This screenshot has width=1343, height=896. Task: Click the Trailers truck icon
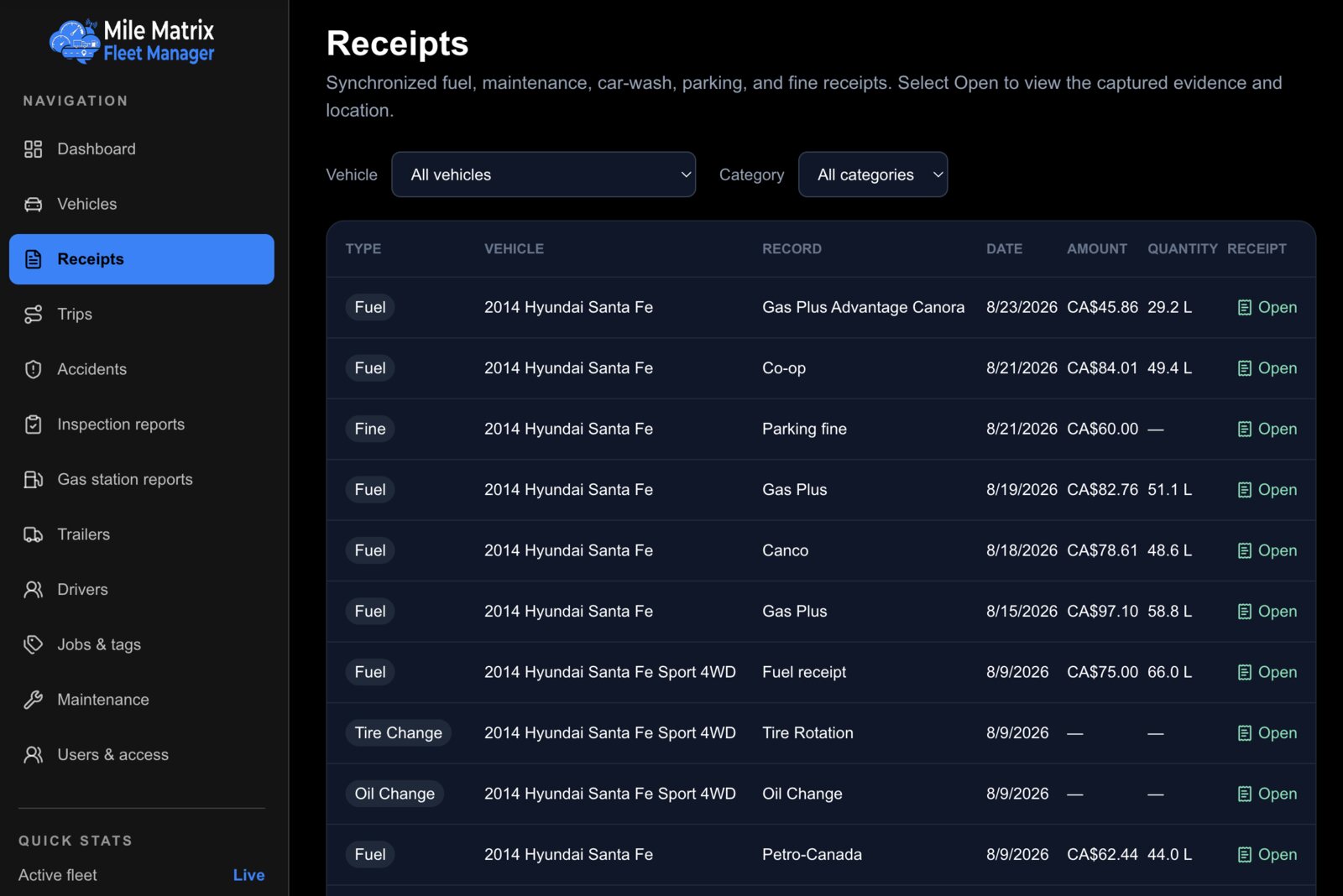(x=33, y=534)
